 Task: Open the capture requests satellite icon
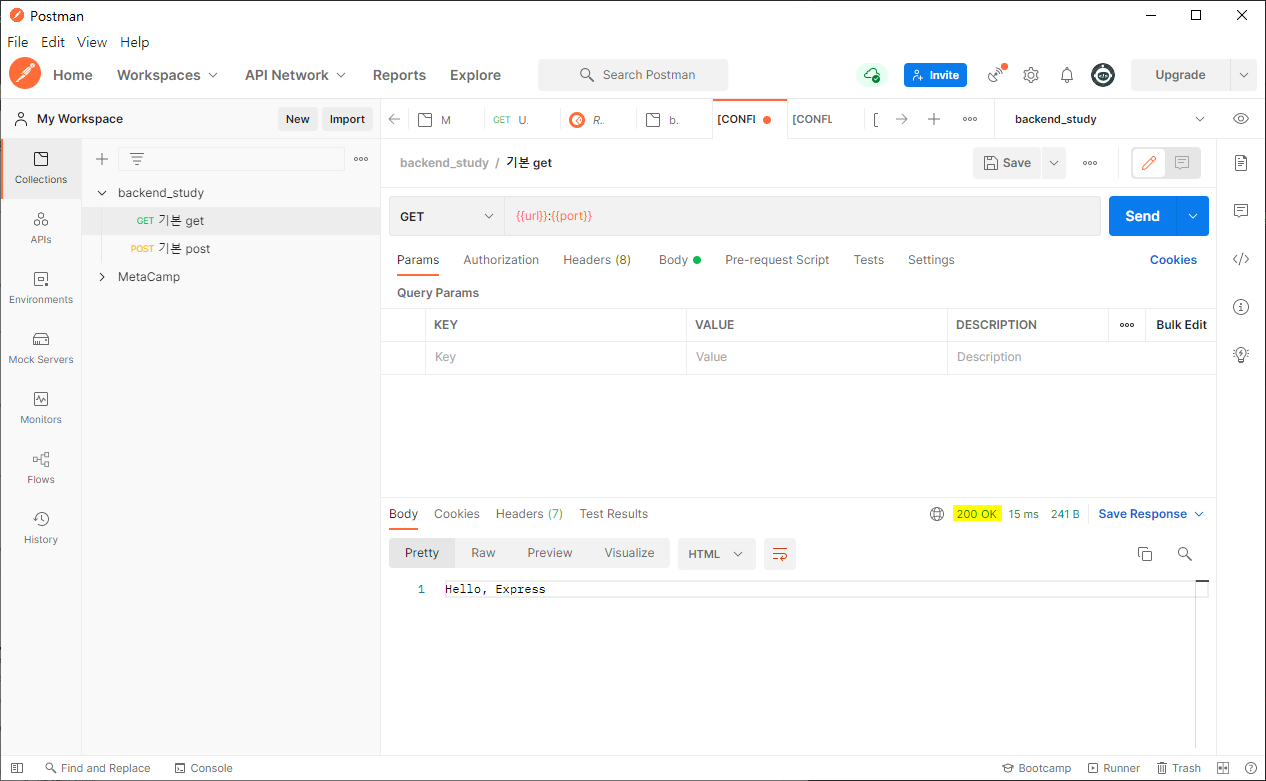[x=996, y=75]
